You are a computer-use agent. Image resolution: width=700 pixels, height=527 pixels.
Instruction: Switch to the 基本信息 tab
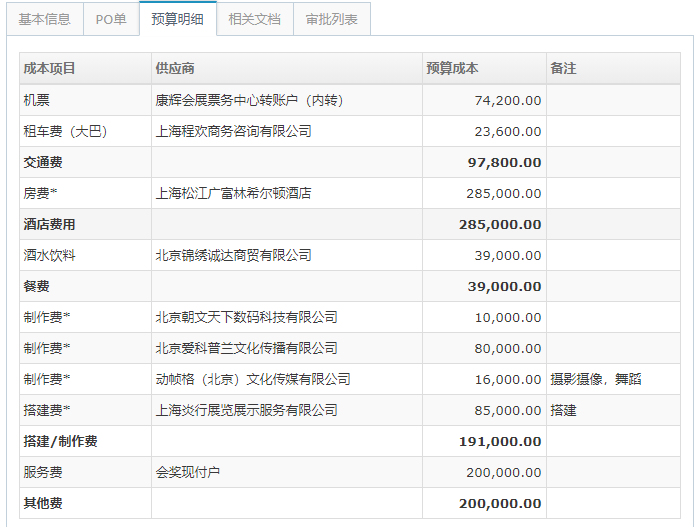(x=45, y=19)
